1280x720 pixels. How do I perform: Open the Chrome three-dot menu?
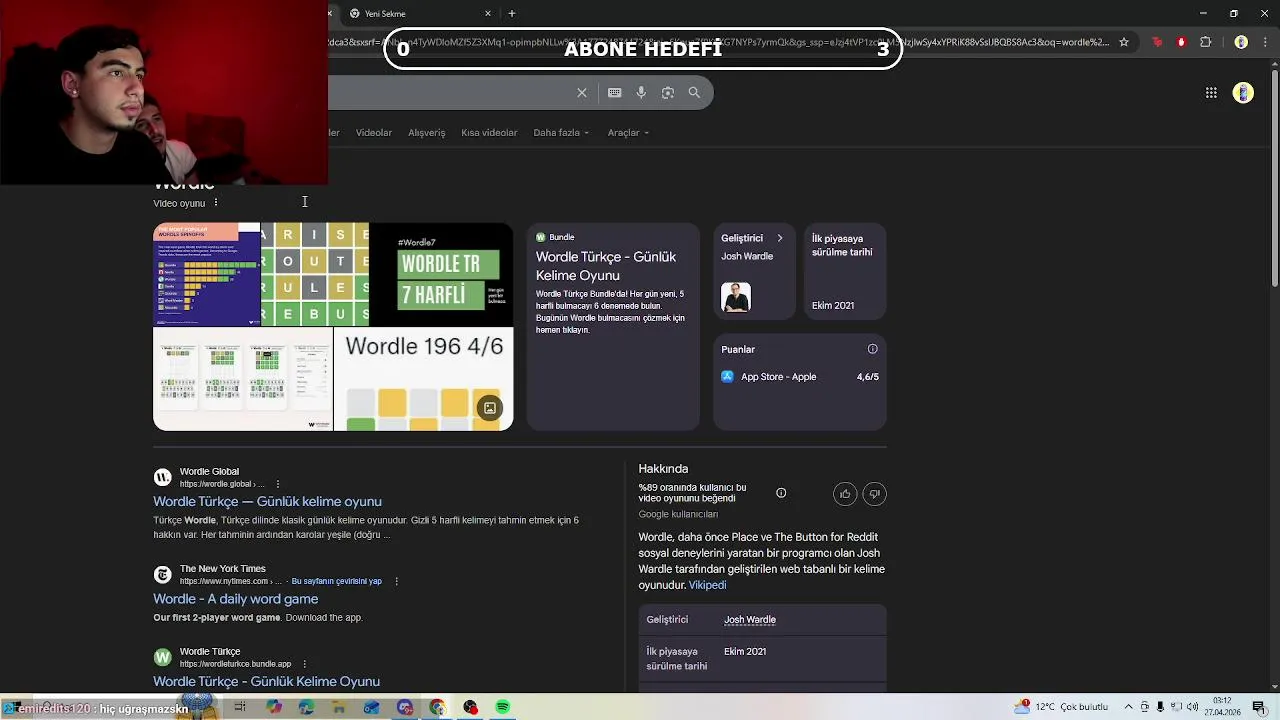pyautogui.click(x=1266, y=42)
